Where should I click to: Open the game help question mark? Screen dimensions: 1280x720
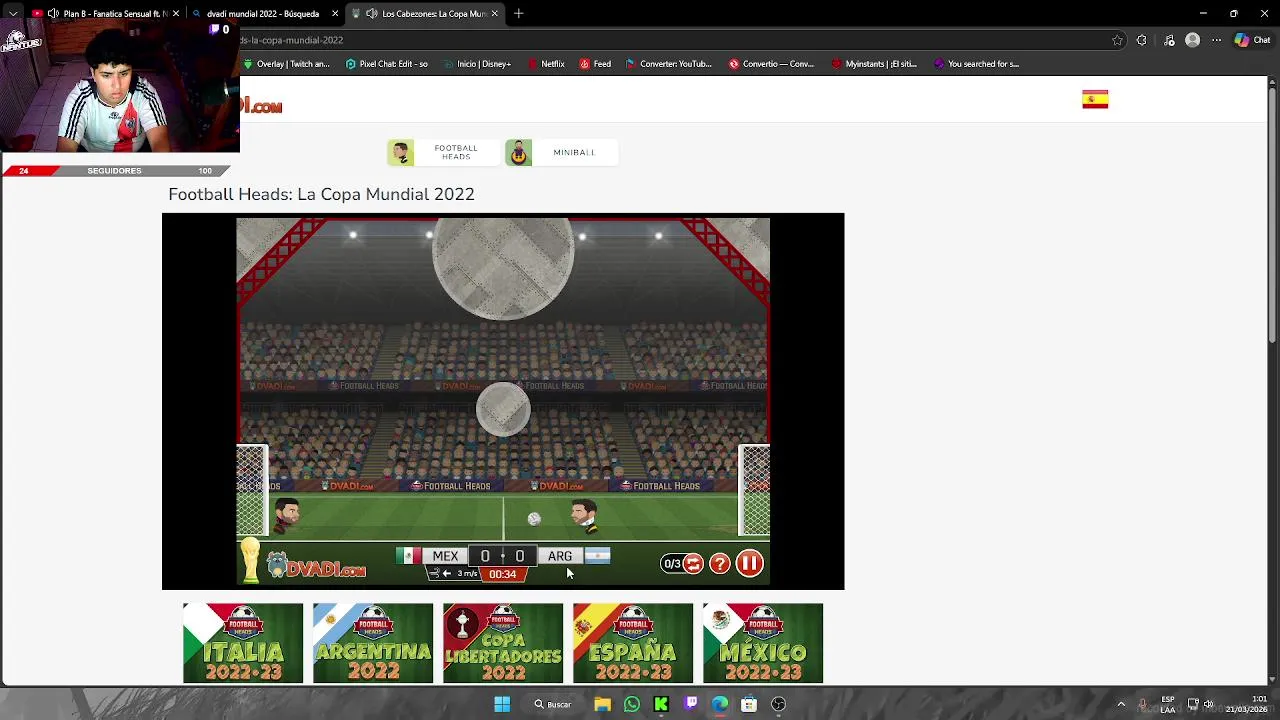coord(719,564)
